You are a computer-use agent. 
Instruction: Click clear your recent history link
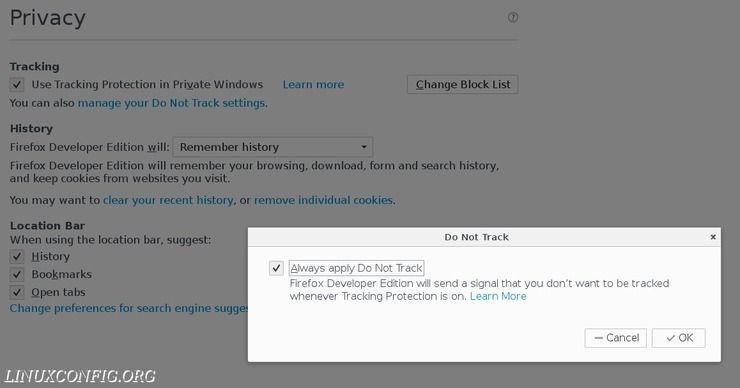click(168, 200)
